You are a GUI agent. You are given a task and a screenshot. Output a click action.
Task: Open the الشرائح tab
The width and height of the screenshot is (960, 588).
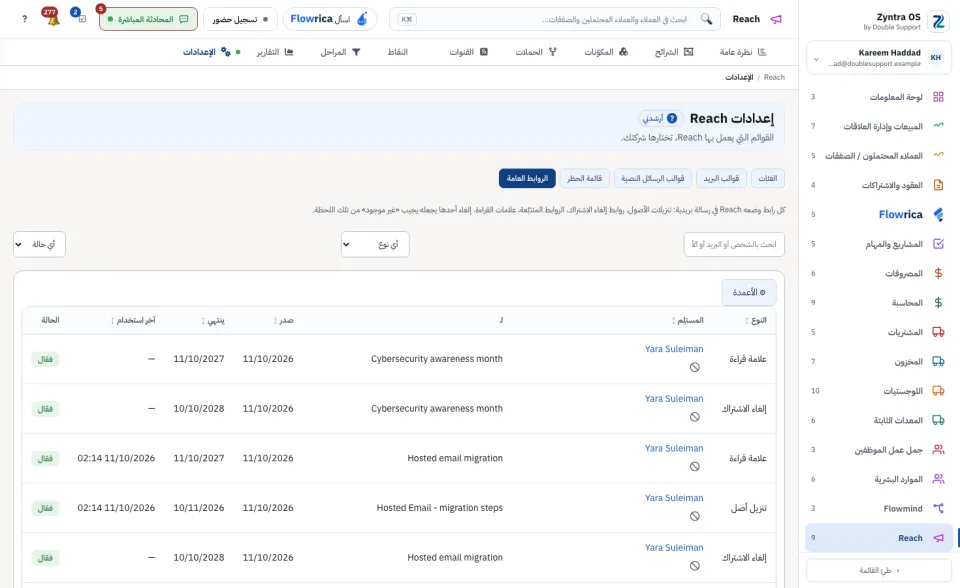coord(674,52)
